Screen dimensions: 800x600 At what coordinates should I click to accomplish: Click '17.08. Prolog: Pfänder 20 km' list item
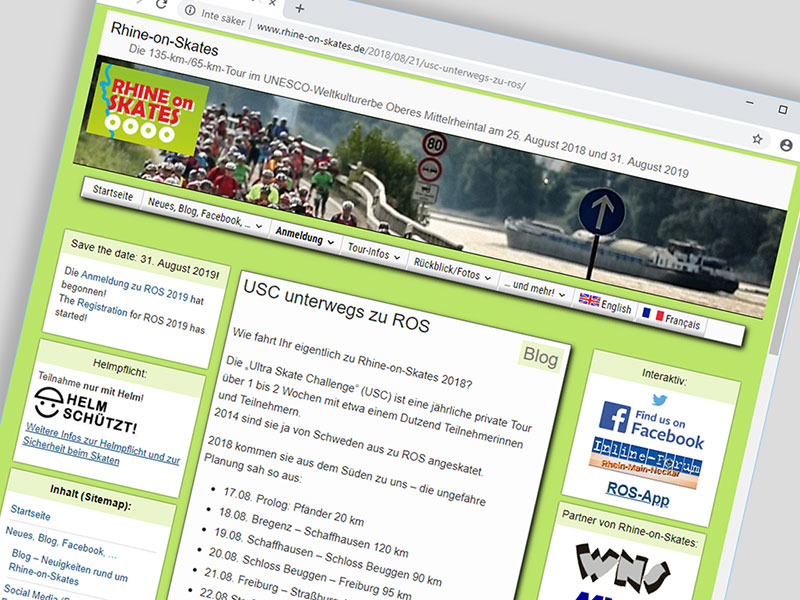pos(293,506)
